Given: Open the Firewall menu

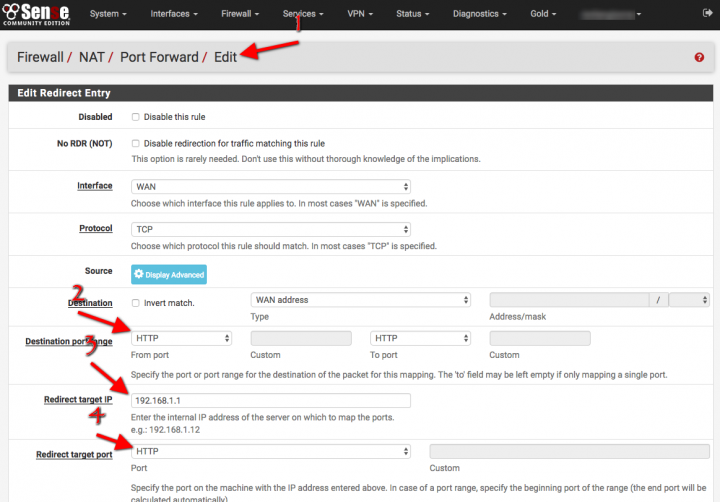Looking at the screenshot, I should (240, 14).
